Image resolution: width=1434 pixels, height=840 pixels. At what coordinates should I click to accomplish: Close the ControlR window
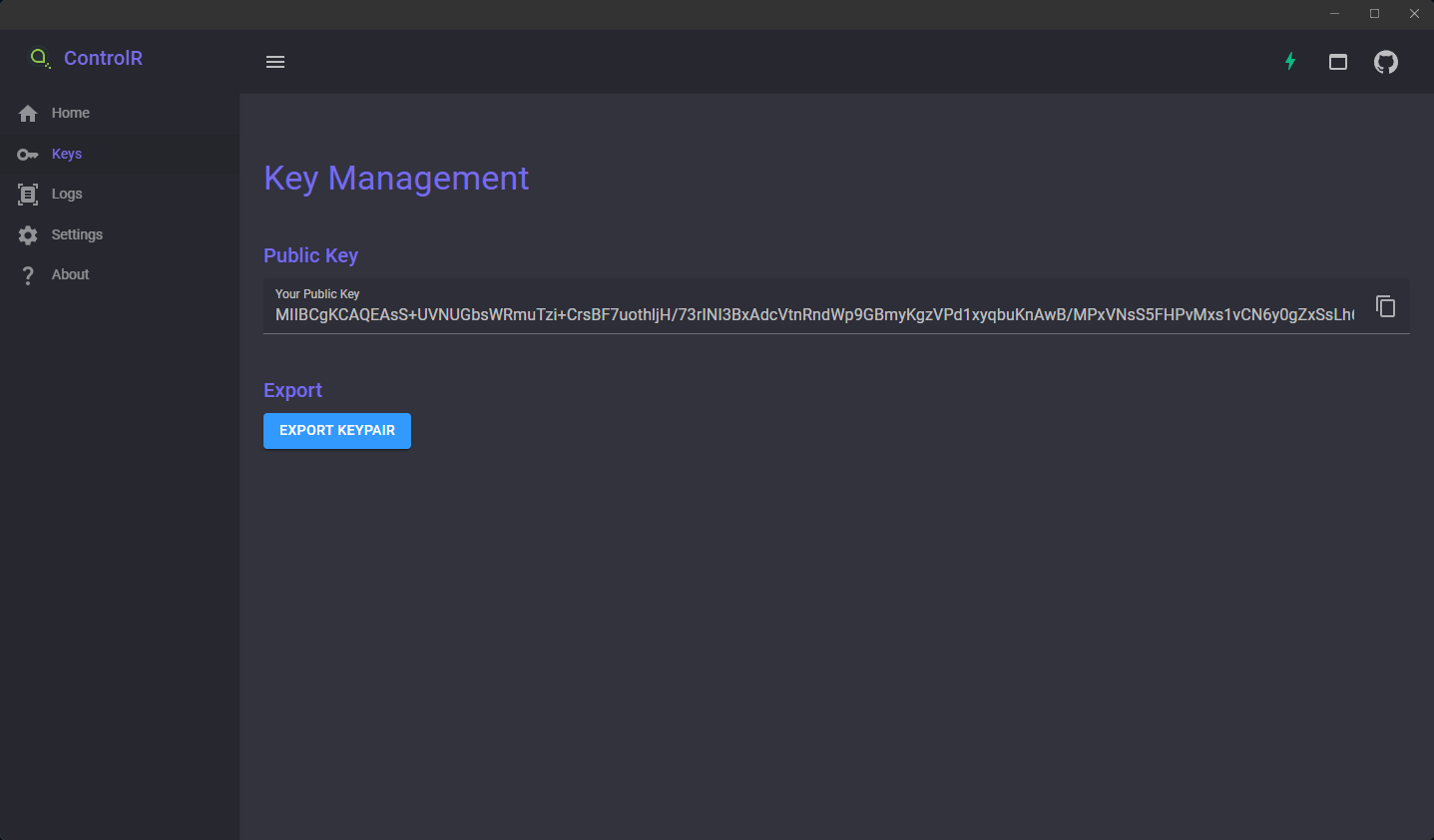(x=1414, y=14)
